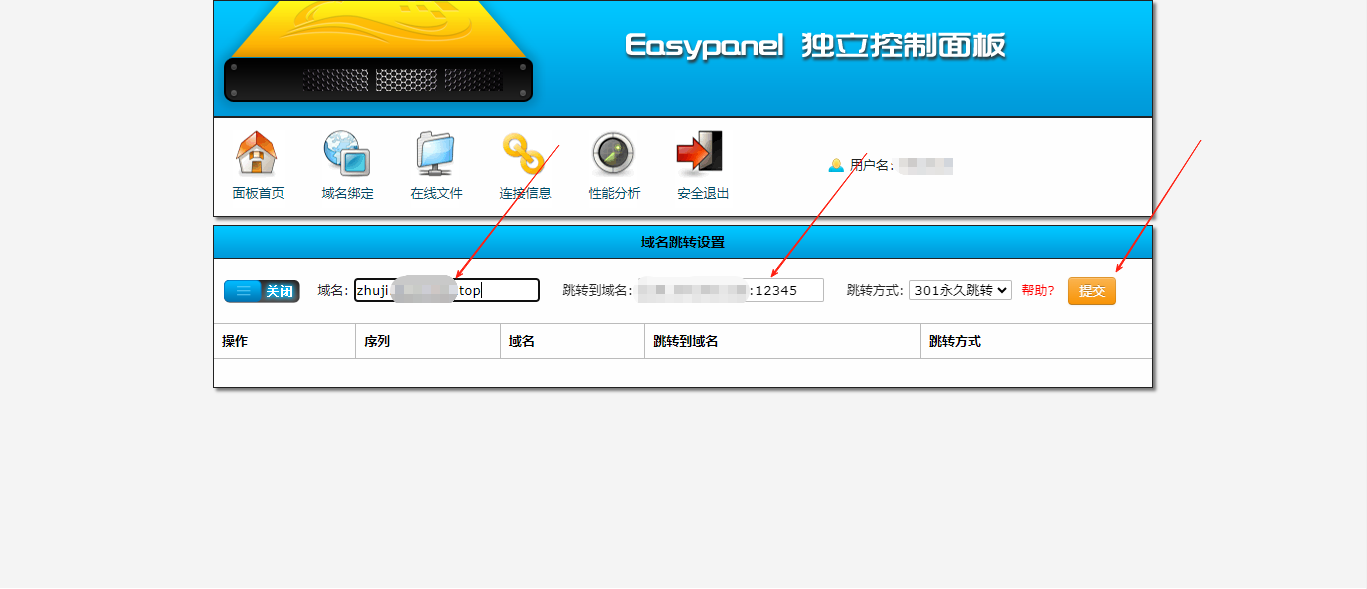Open the red 帮助? help link
1367x589 pixels.
(1037, 290)
